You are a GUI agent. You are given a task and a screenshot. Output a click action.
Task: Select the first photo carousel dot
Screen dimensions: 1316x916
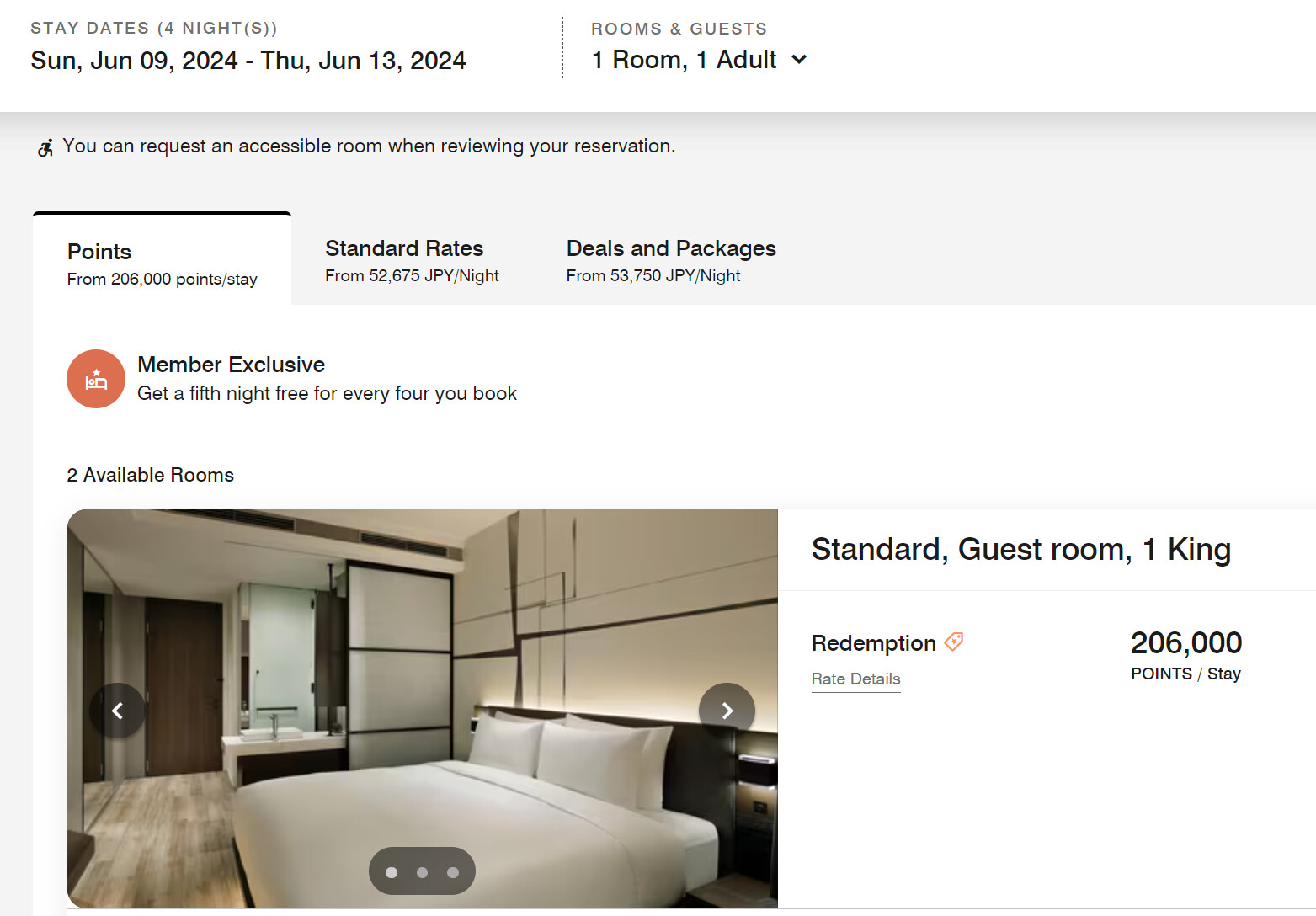(392, 872)
